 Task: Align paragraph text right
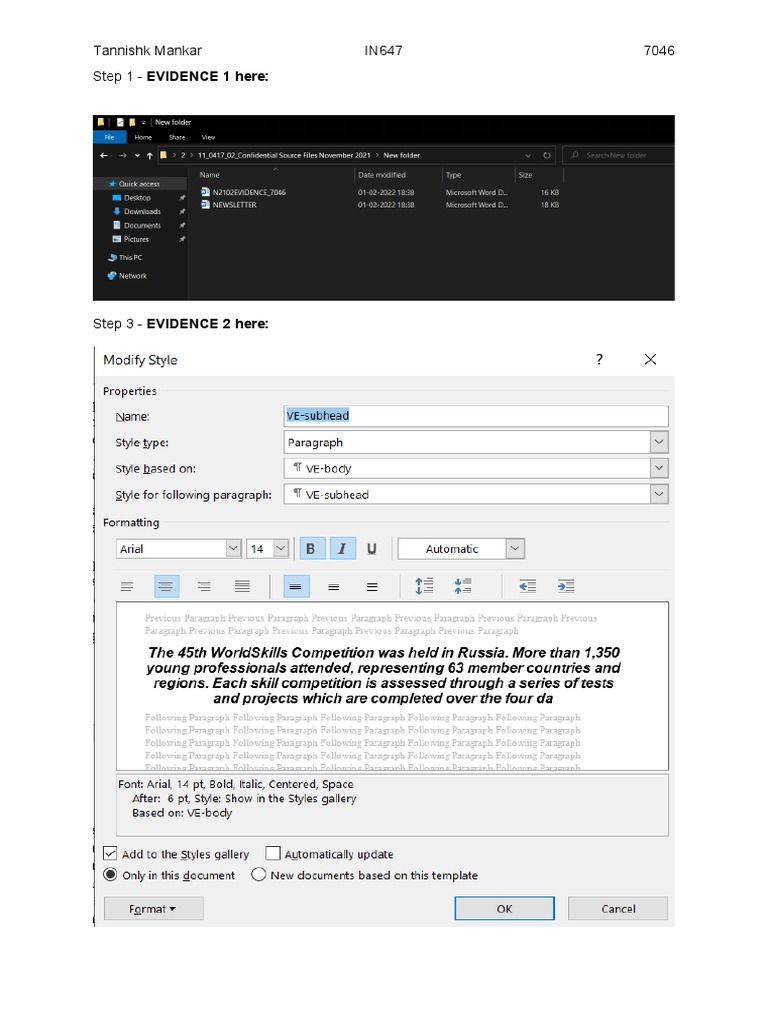point(204,586)
